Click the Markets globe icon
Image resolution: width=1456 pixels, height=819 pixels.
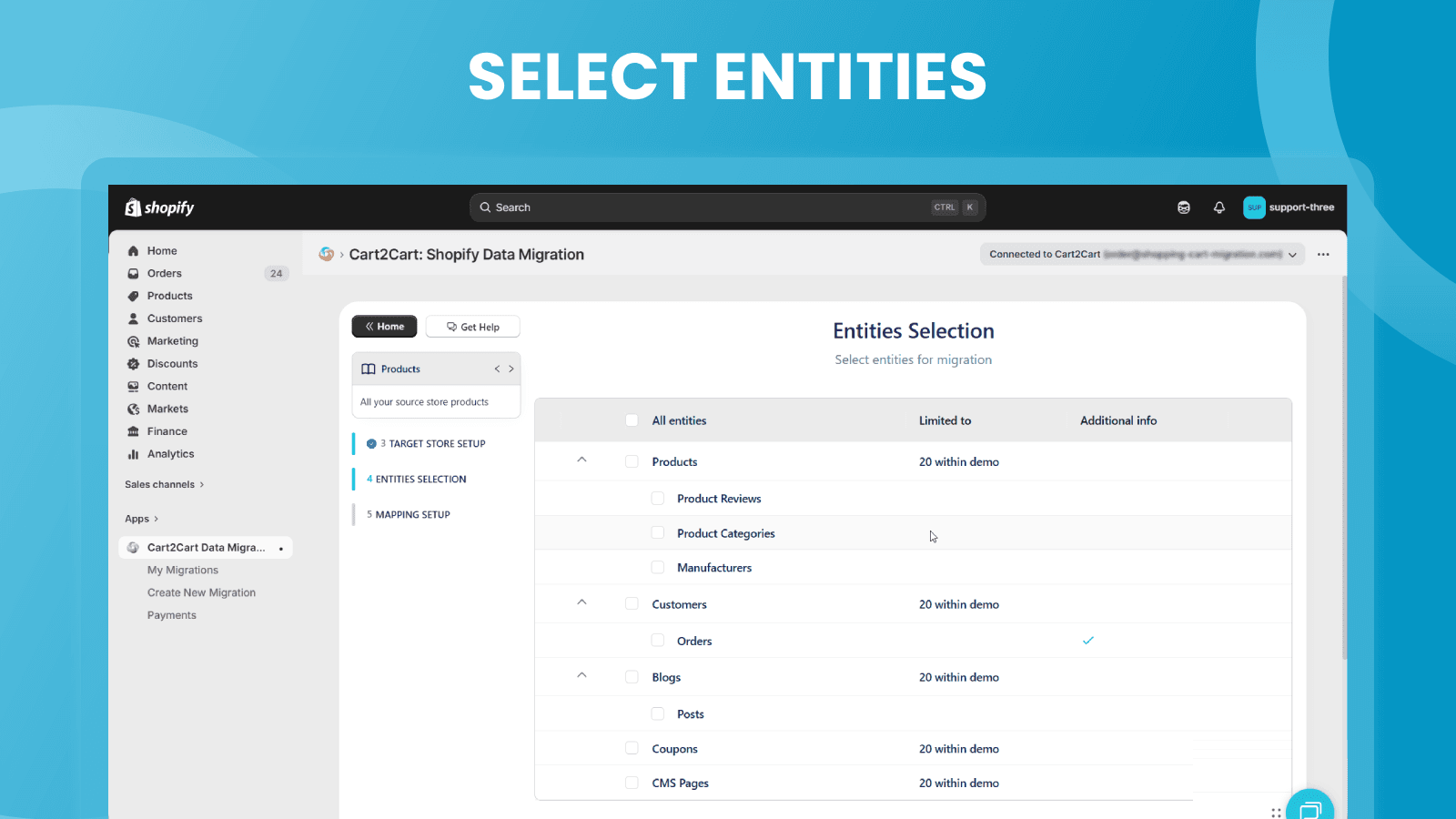pyautogui.click(x=133, y=409)
